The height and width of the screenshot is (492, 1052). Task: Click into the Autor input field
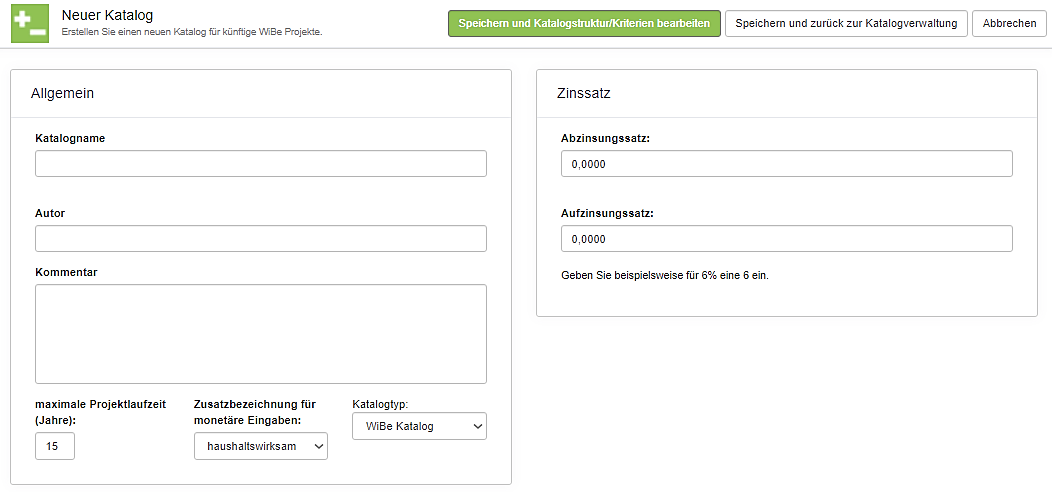[x=260, y=239]
